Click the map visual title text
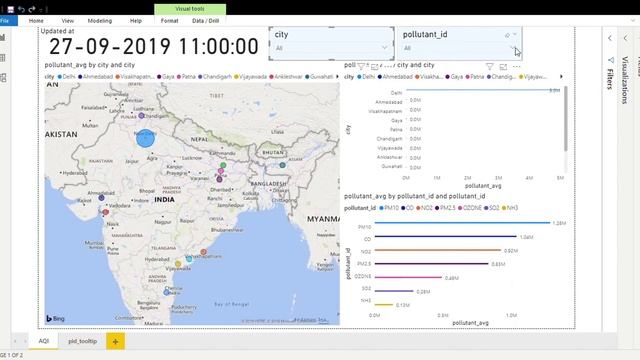The height and width of the screenshot is (360, 640). pos(90,65)
